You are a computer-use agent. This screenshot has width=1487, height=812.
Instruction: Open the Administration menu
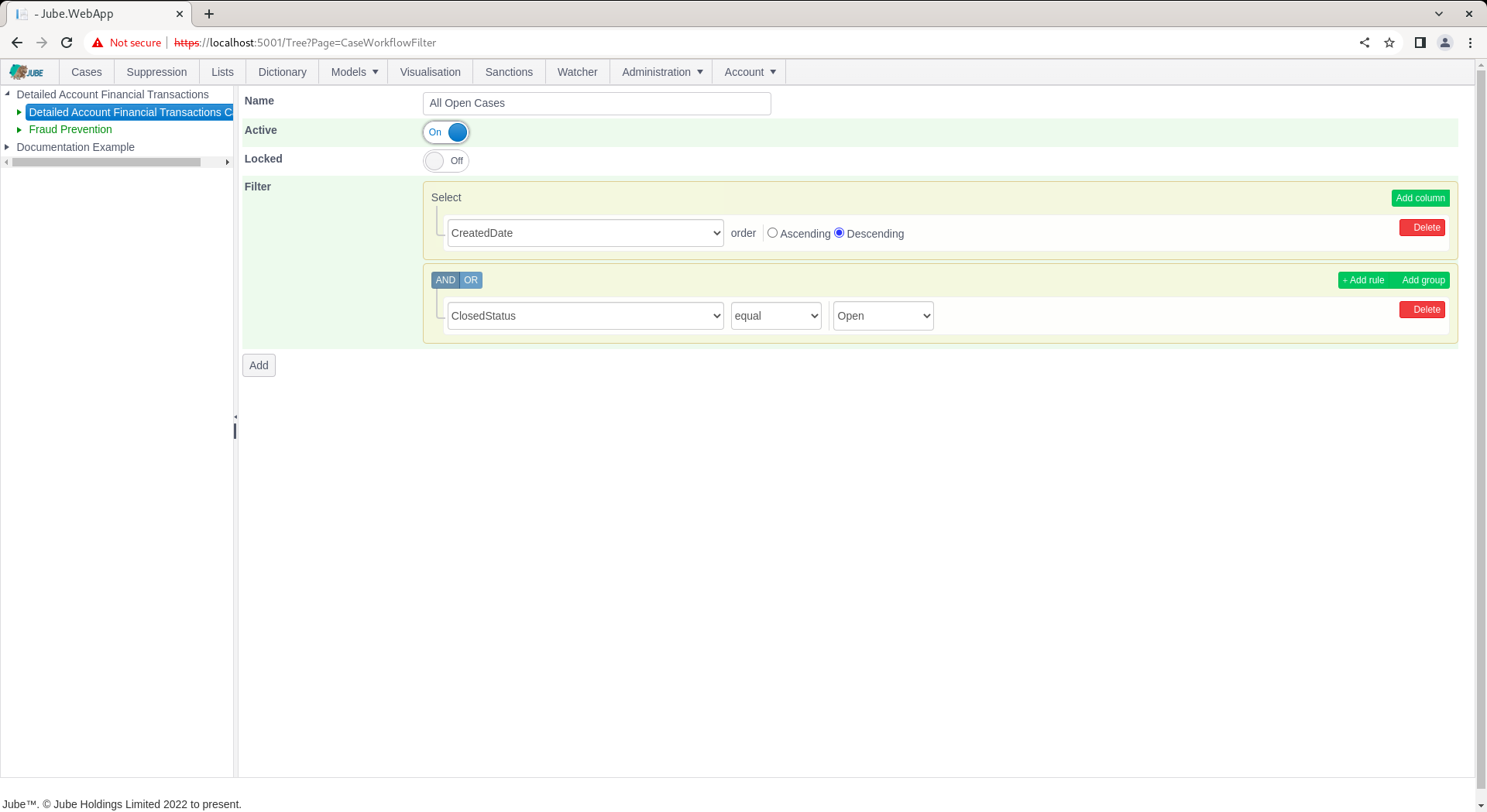click(x=662, y=72)
